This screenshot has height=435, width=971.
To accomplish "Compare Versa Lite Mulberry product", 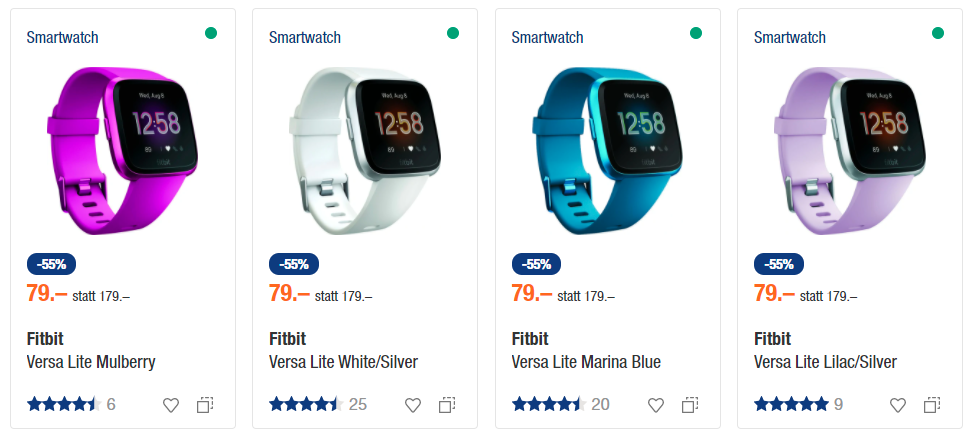I will 205,405.
